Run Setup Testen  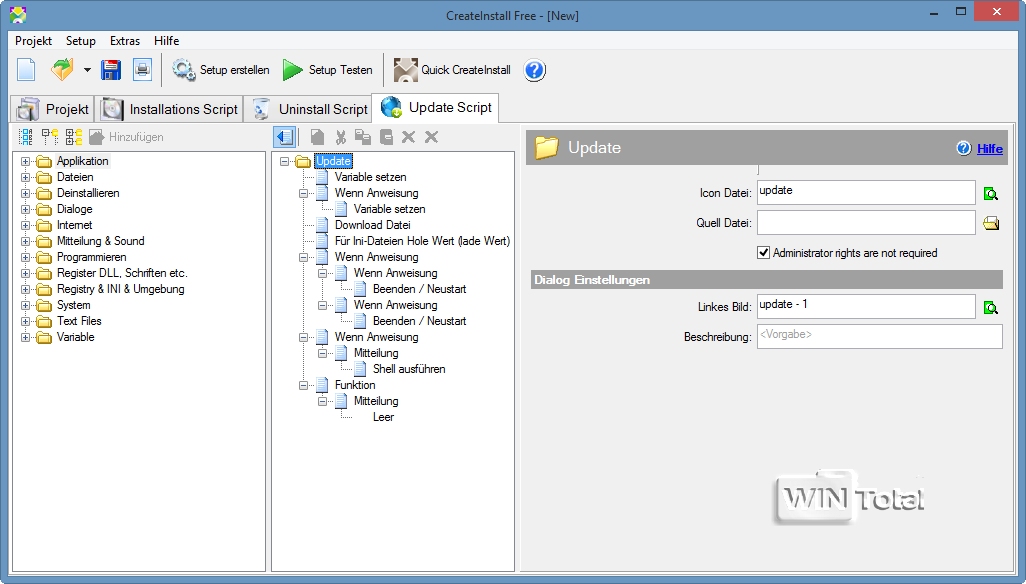click(328, 70)
